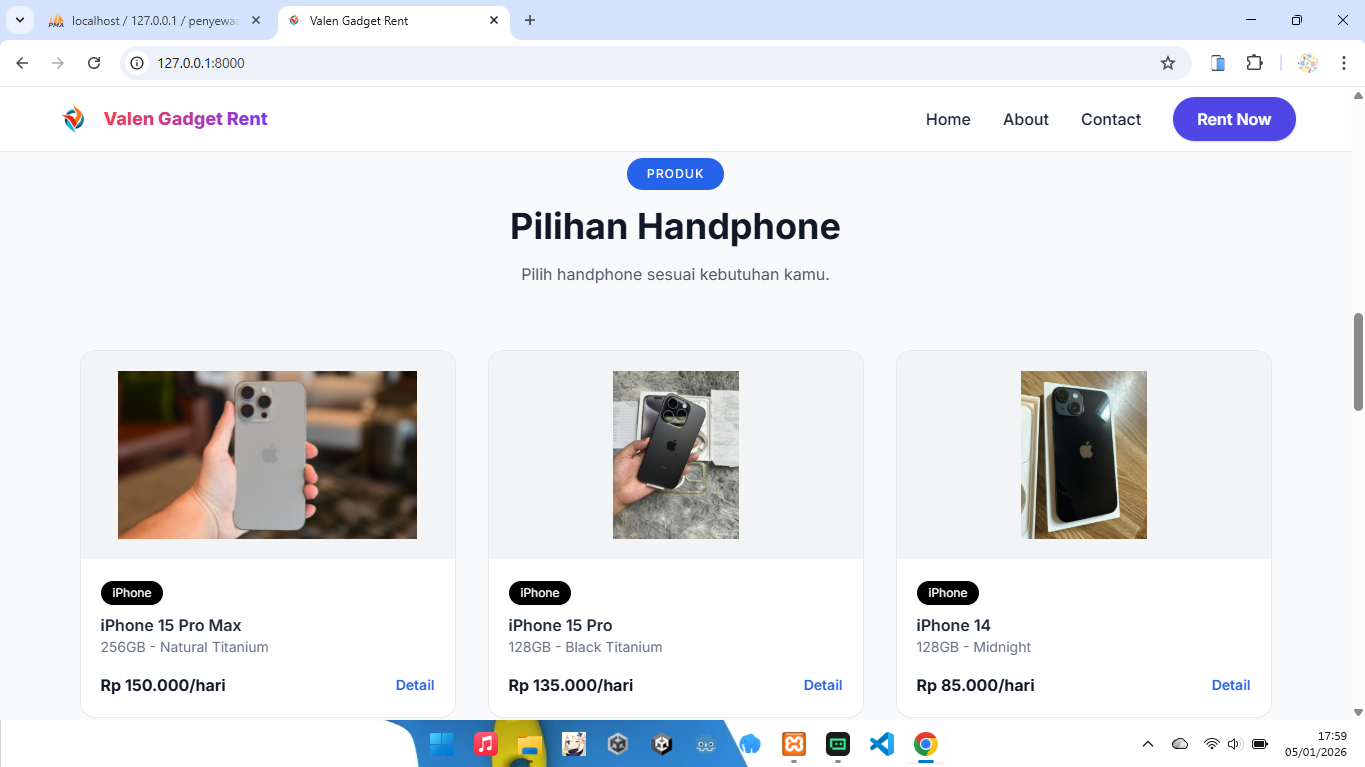Expand the tab search dropdown arrow
The height and width of the screenshot is (767, 1365).
tap(19, 20)
